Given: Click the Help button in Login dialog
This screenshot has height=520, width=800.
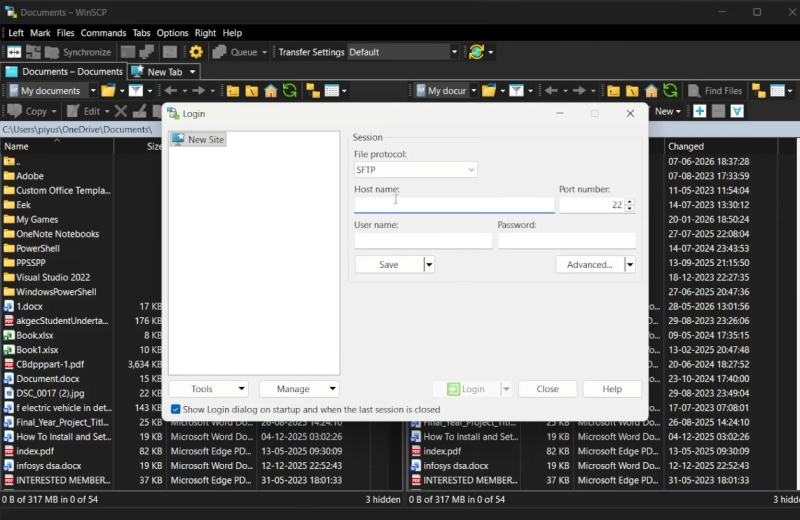Looking at the screenshot, I should click(612, 389).
